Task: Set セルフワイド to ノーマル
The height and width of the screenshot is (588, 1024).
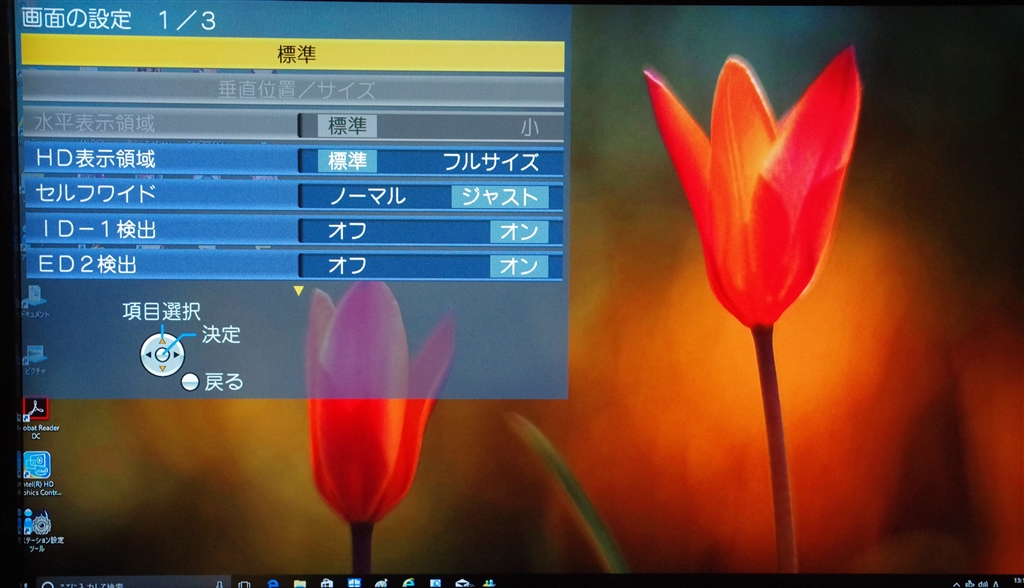Action: (x=368, y=196)
